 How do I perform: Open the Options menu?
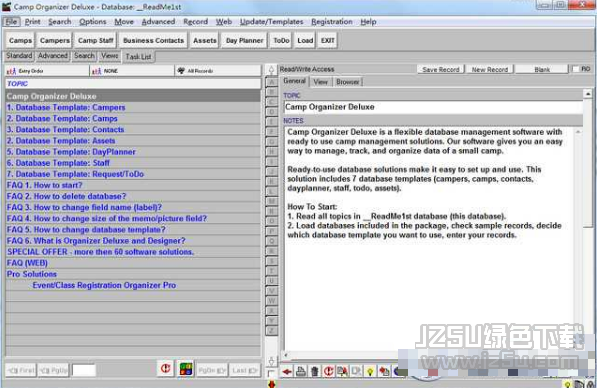[x=93, y=22]
